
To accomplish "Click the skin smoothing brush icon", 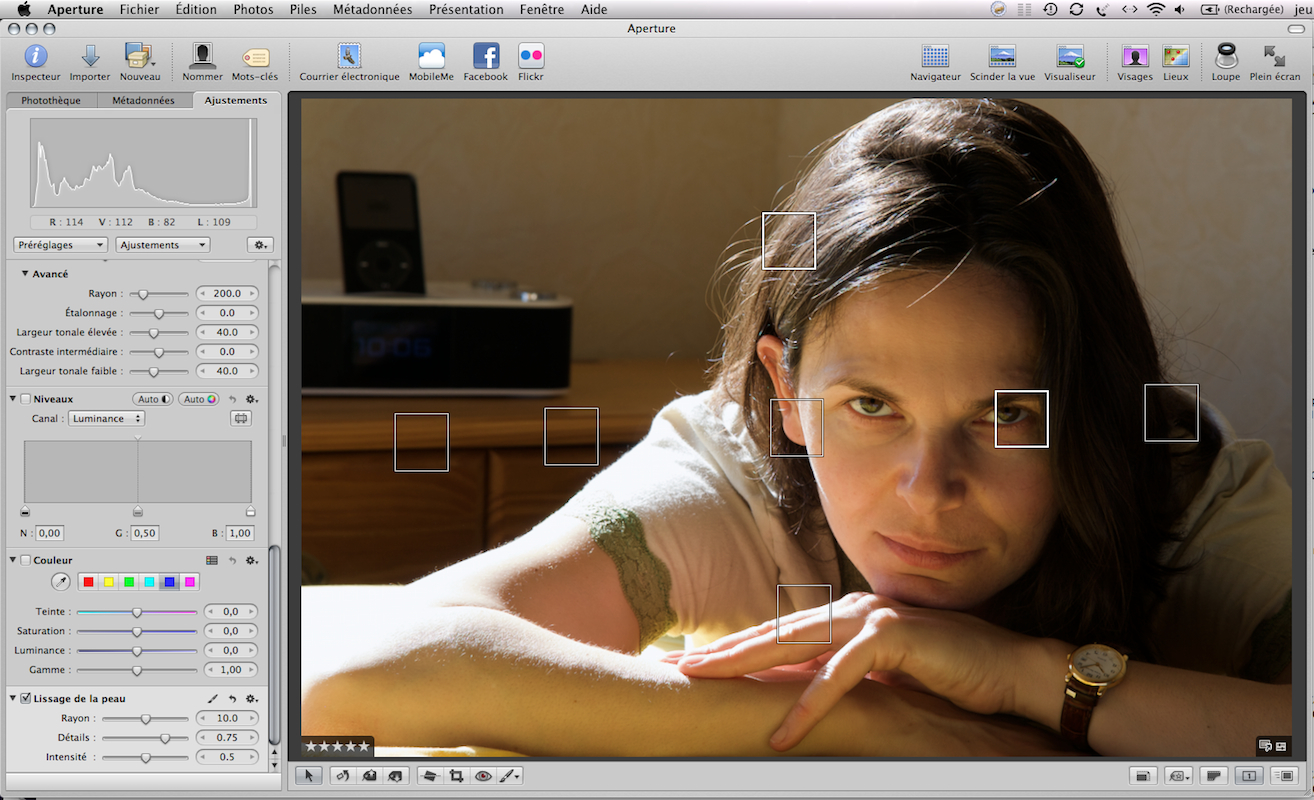I will 212,699.
